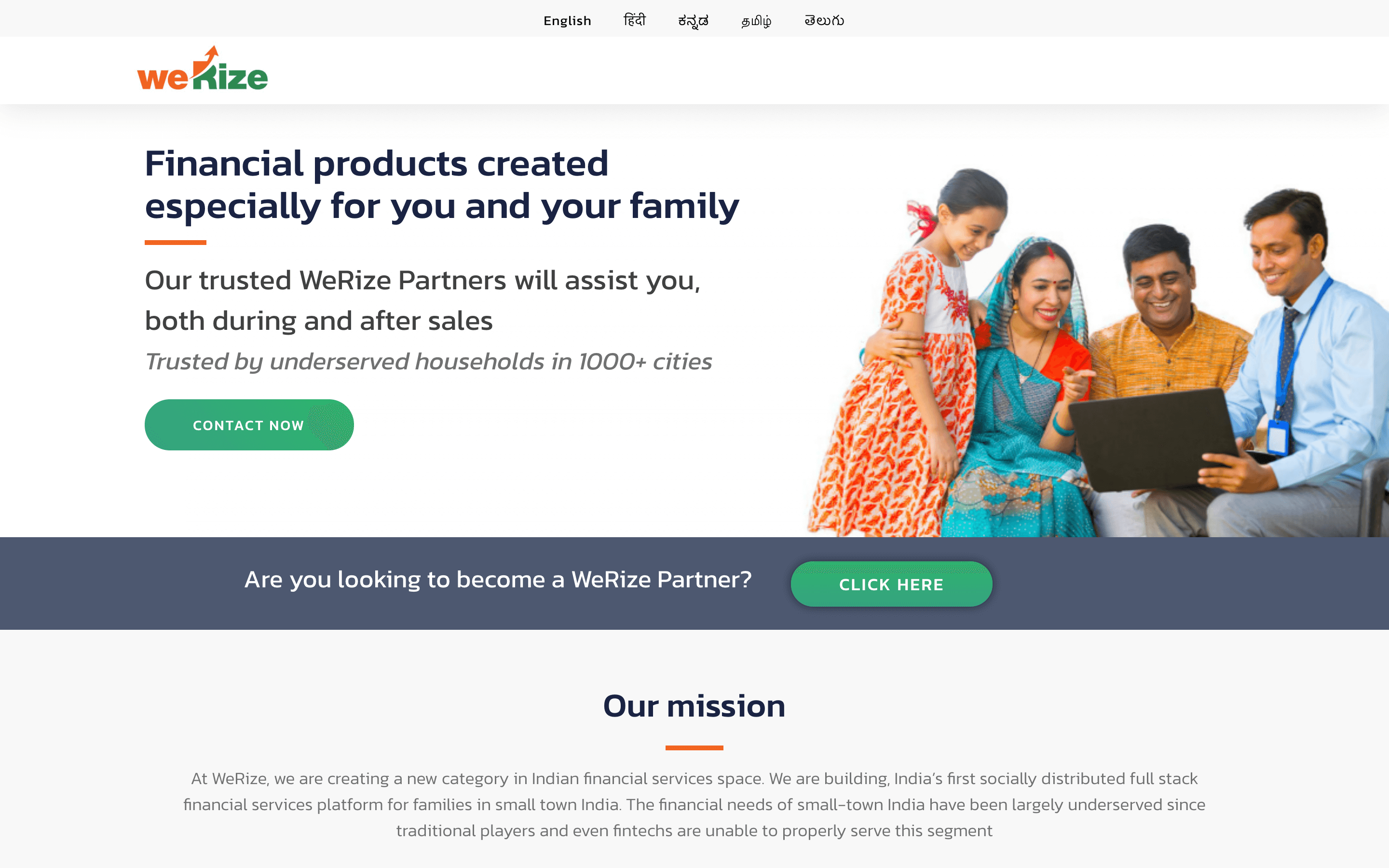Click the 'Our mission' heading
1389x868 pixels.
click(x=694, y=705)
